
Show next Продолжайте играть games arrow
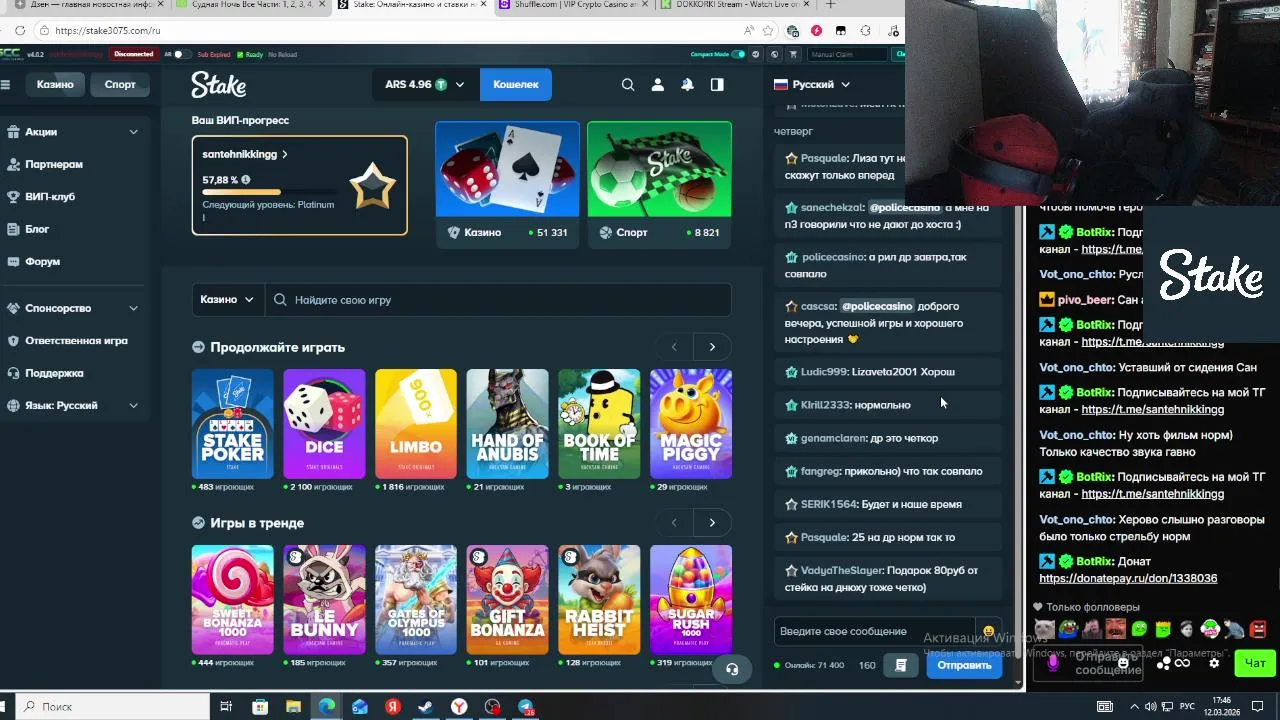pos(712,347)
